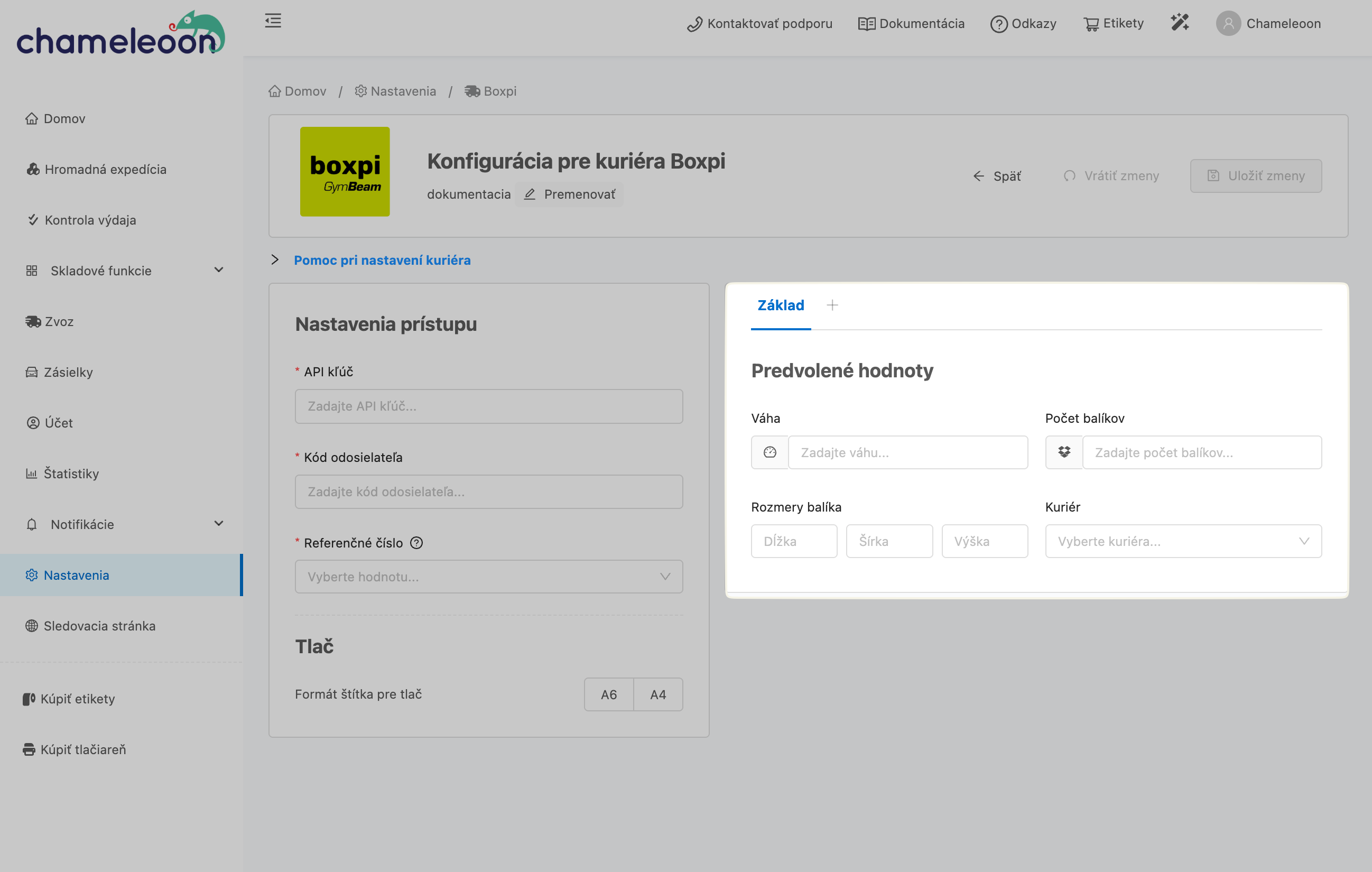Image resolution: width=1372 pixels, height=872 pixels.
Task: Click the Späť back button
Action: coord(997,176)
